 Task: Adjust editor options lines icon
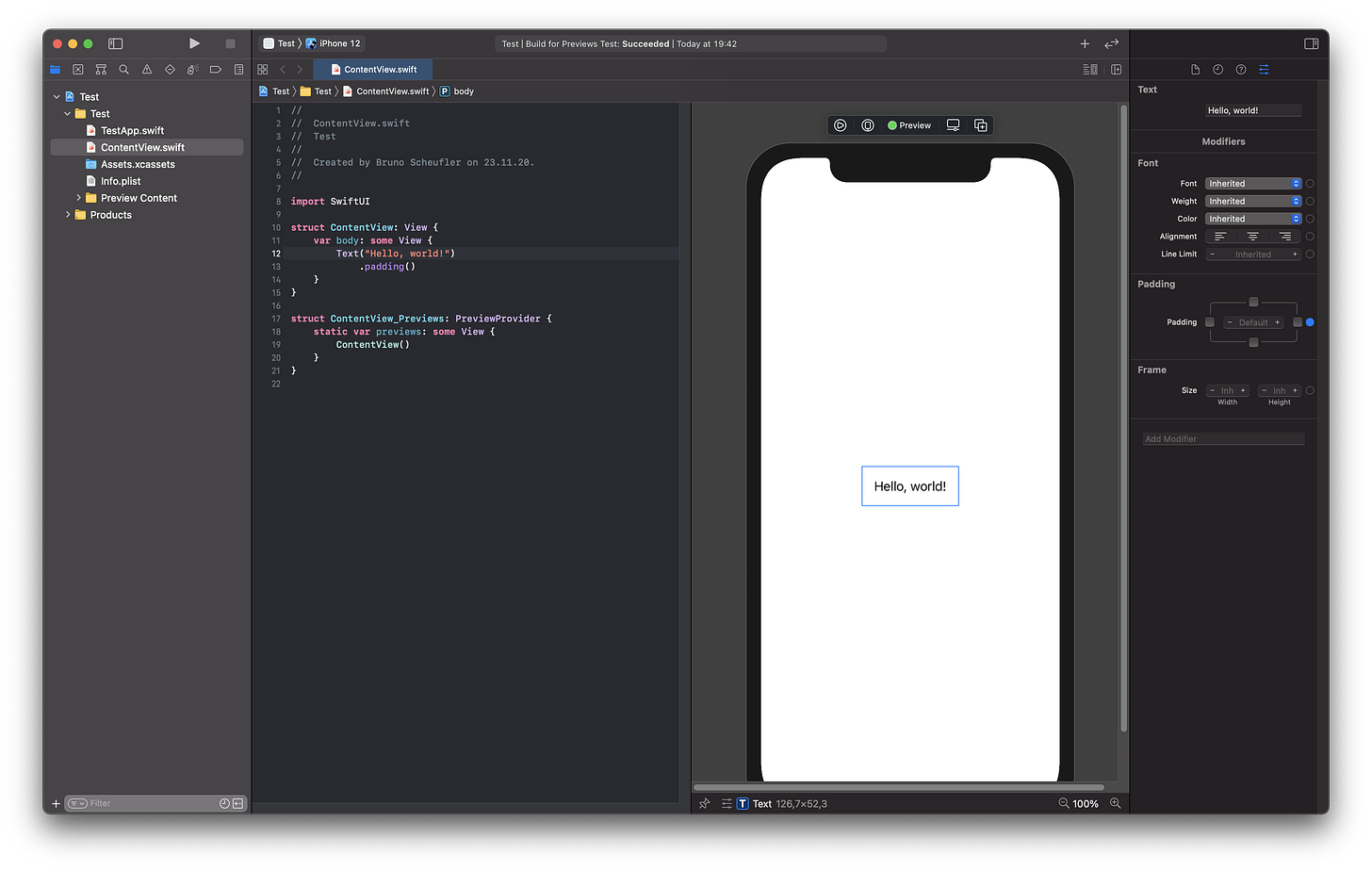tap(1090, 70)
